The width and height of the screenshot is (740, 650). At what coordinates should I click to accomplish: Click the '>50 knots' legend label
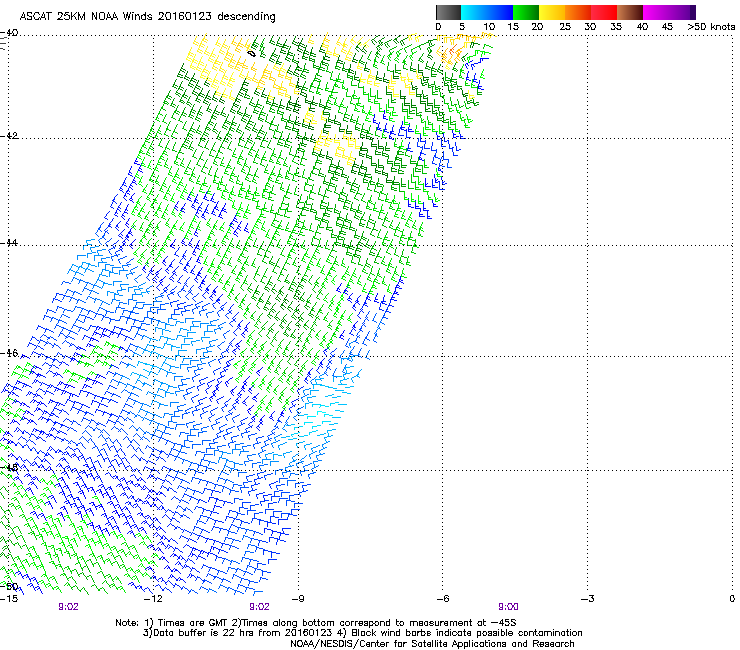tap(711, 27)
